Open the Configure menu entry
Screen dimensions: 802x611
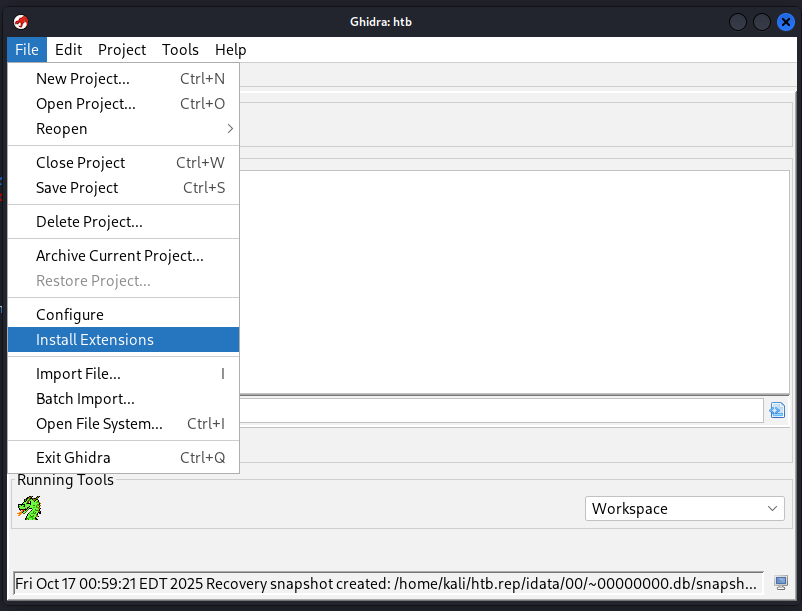tap(70, 315)
